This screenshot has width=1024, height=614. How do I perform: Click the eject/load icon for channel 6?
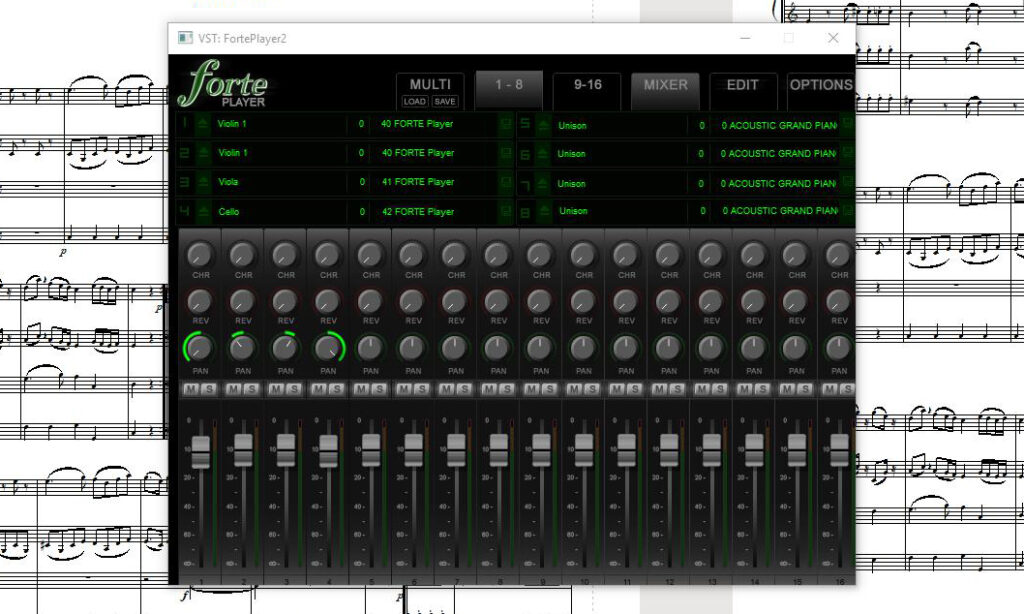tap(543, 154)
